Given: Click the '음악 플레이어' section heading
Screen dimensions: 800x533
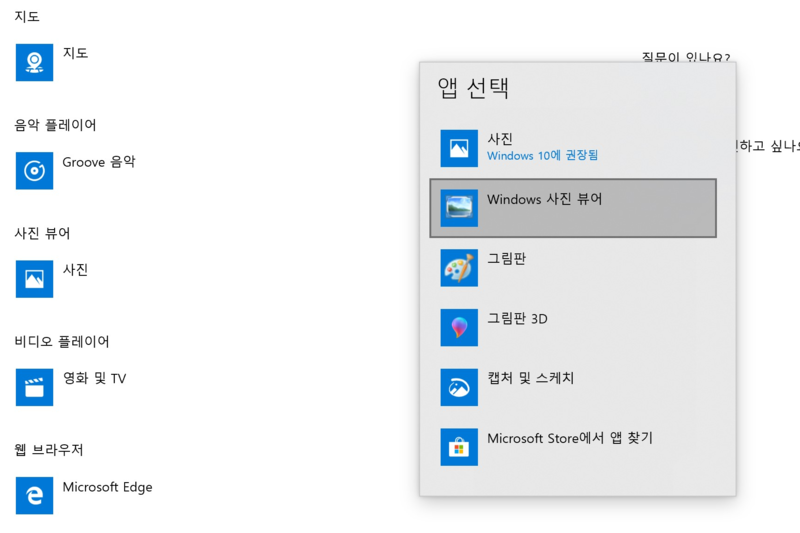Looking at the screenshot, I should point(55,125).
